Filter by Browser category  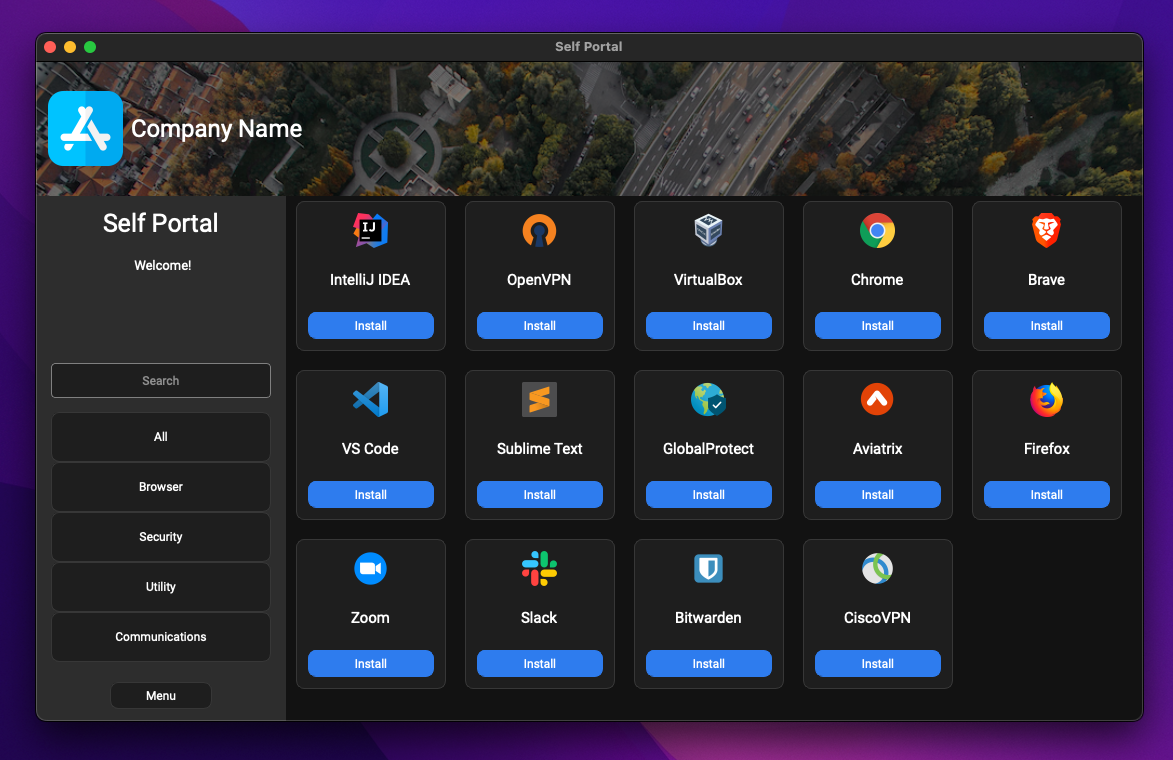(161, 487)
